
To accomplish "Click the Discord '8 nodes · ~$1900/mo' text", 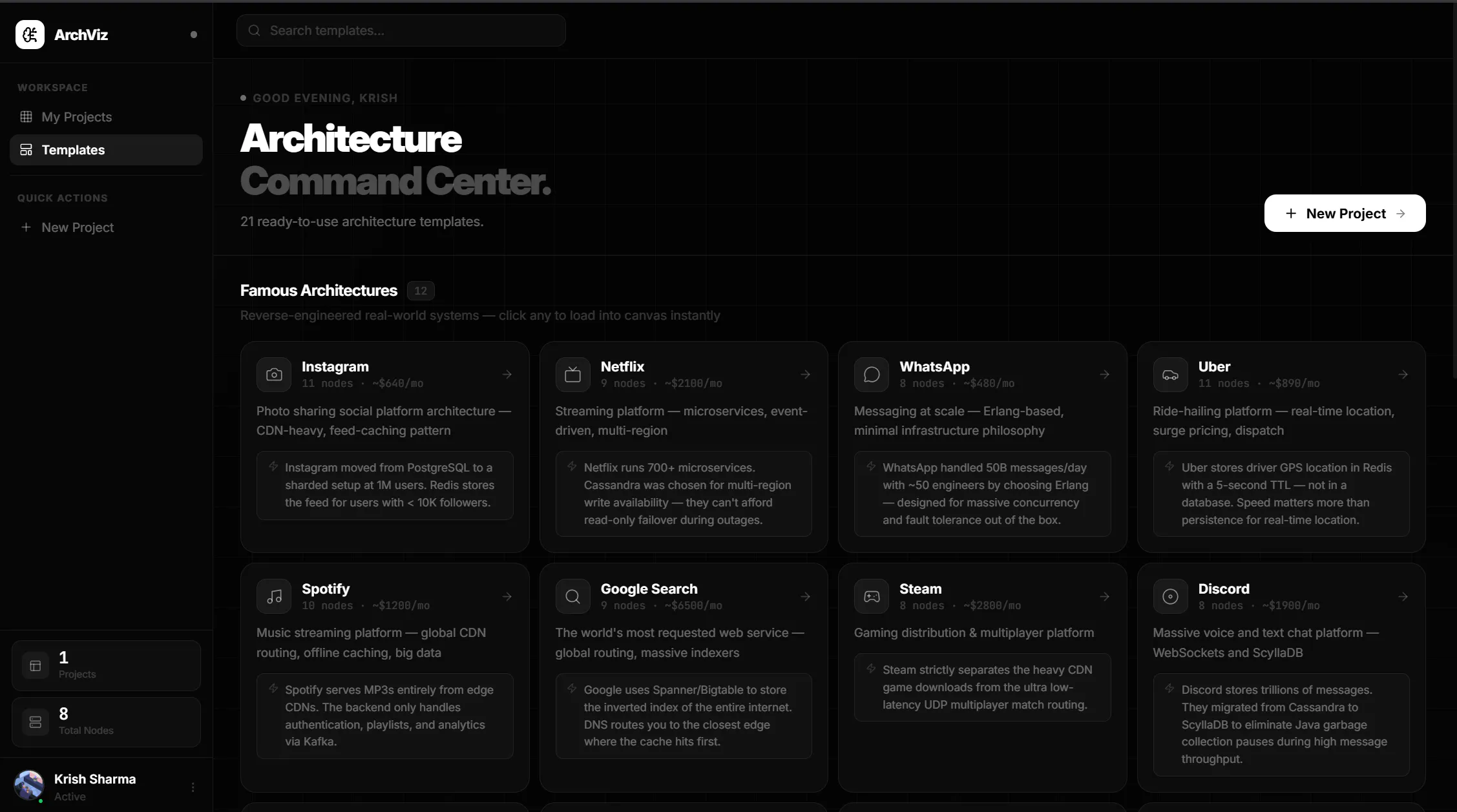I will click(x=1259, y=606).
